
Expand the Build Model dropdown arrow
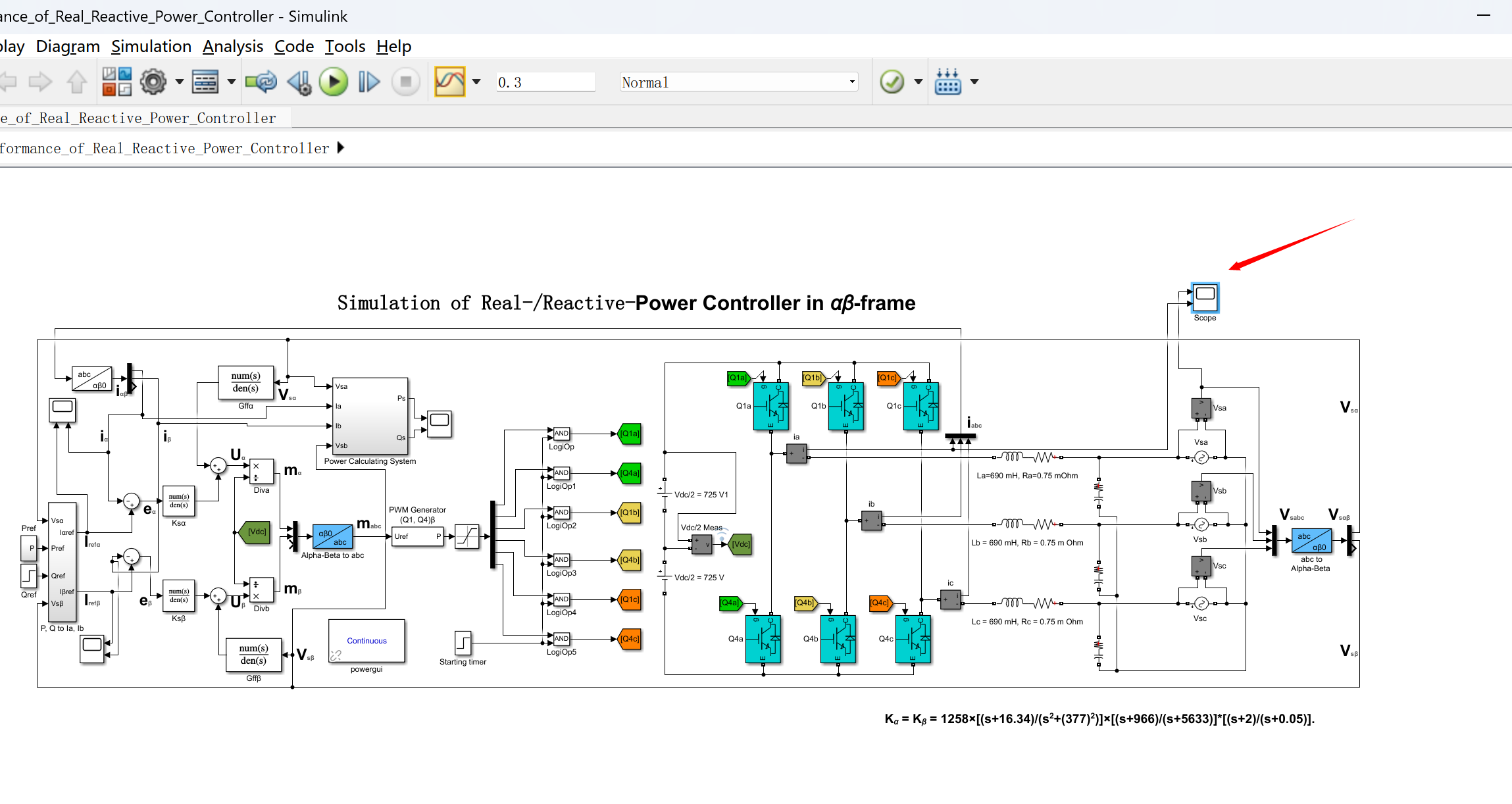click(x=974, y=82)
